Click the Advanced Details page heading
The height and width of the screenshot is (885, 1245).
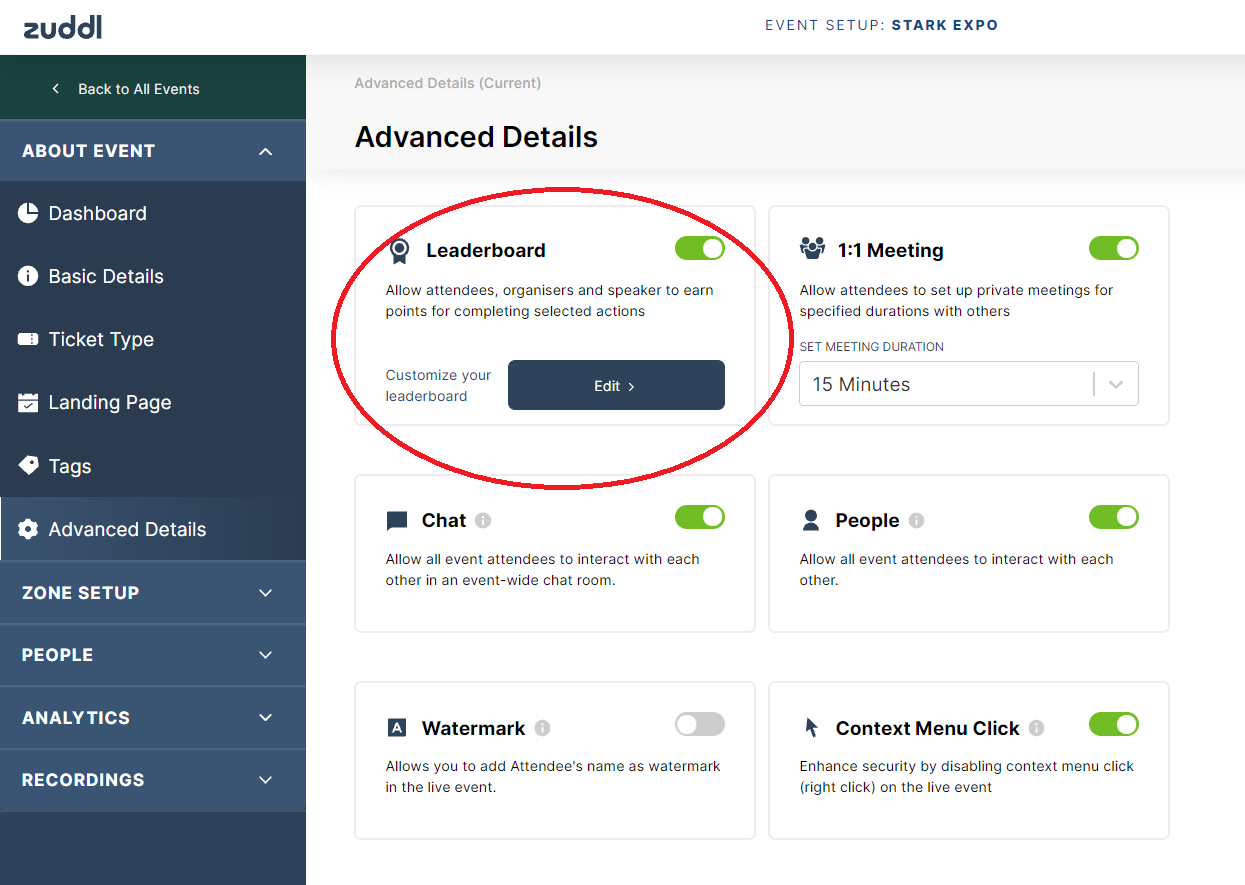(476, 137)
